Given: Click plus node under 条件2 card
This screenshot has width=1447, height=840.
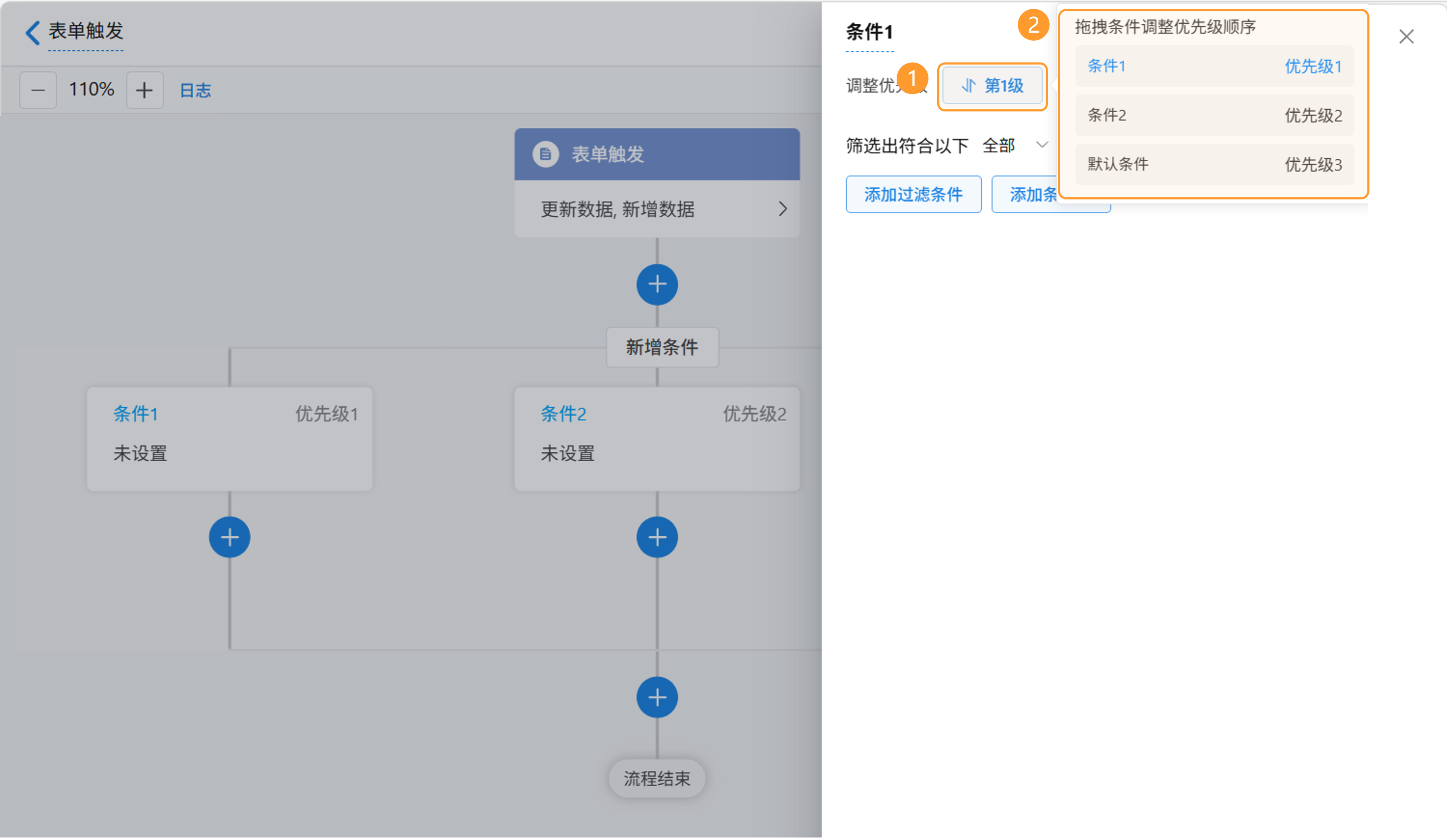Looking at the screenshot, I should click(657, 537).
